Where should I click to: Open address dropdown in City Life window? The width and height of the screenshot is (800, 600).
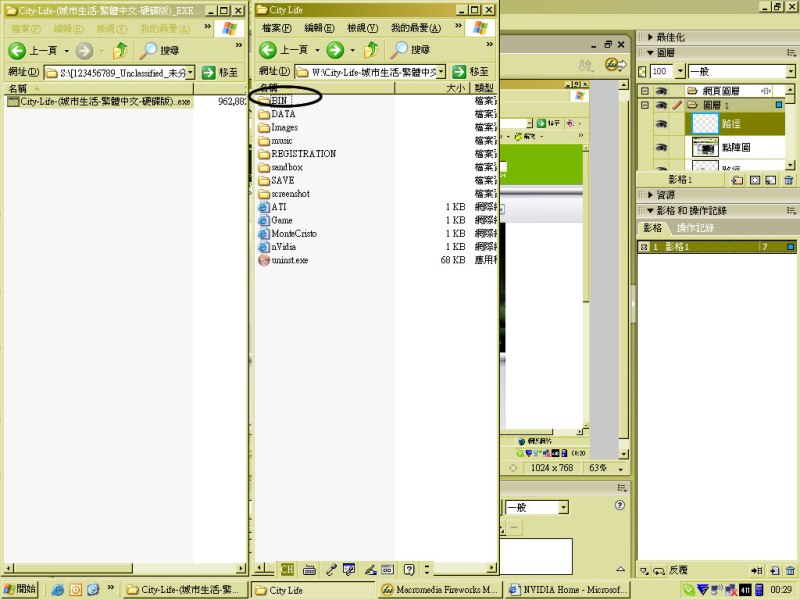coord(441,72)
